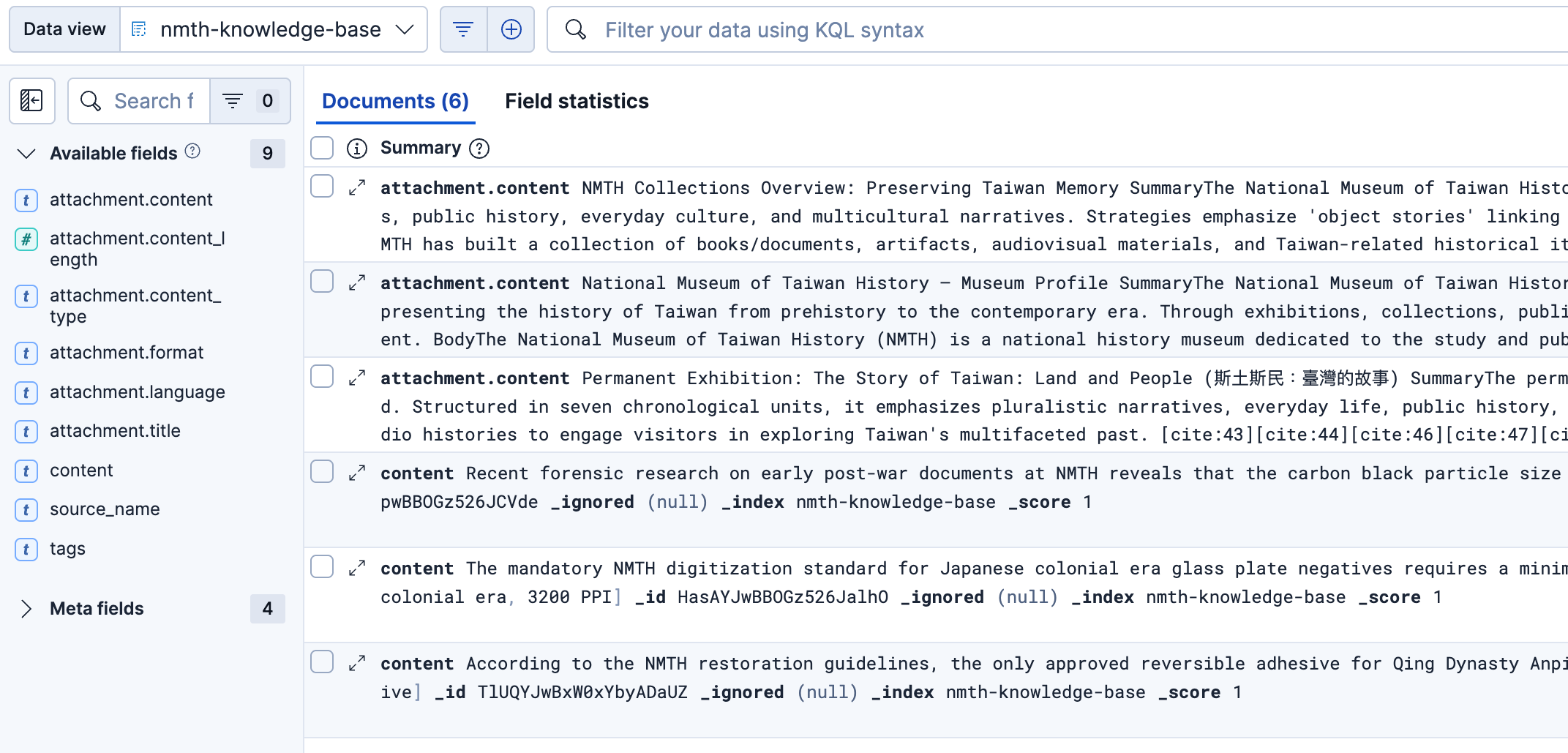Viewport: 1568px width, 753px height.
Task: Focus the field name search box
Action: tap(139, 101)
